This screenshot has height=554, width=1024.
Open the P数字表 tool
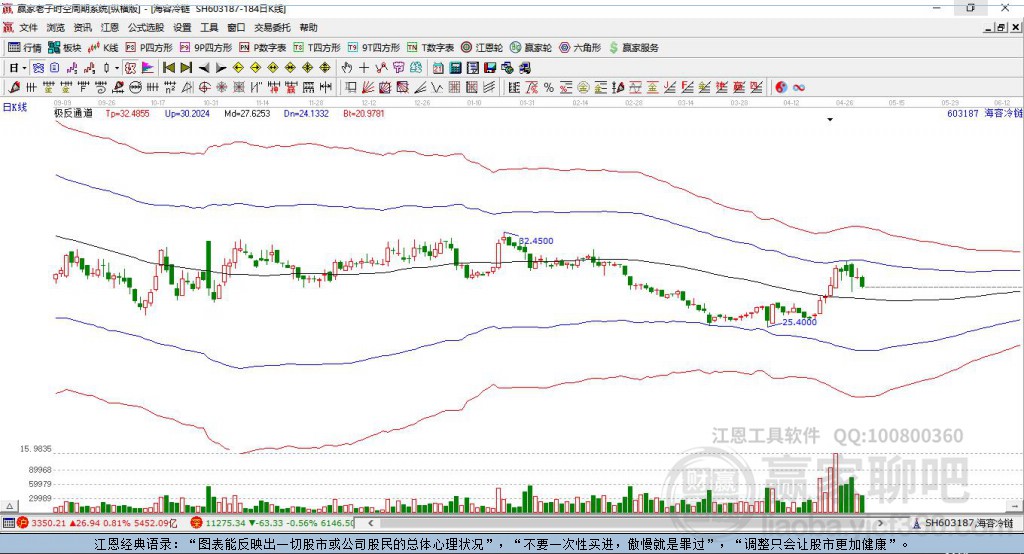coord(263,48)
